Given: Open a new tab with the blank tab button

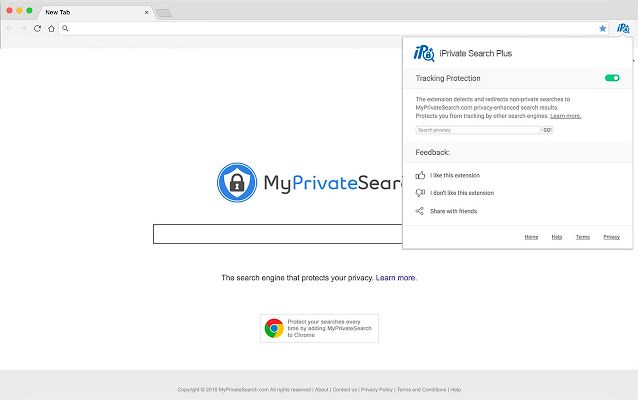Looking at the screenshot, I should (x=164, y=13).
